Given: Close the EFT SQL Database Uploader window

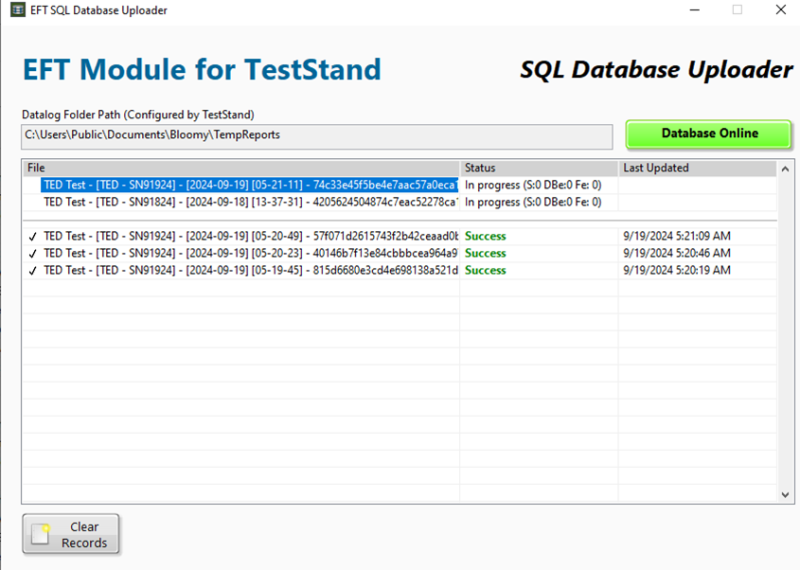Looking at the screenshot, I should click(x=781, y=10).
